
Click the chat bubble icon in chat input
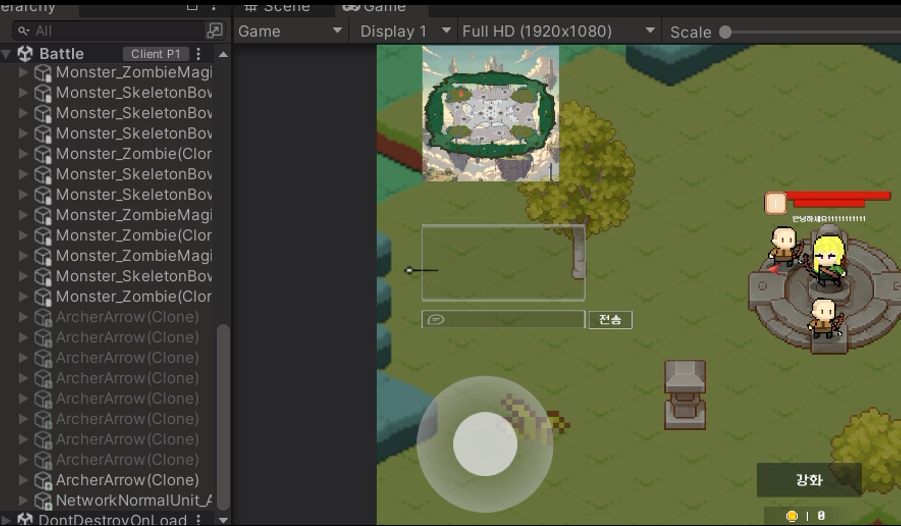tap(436, 320)
